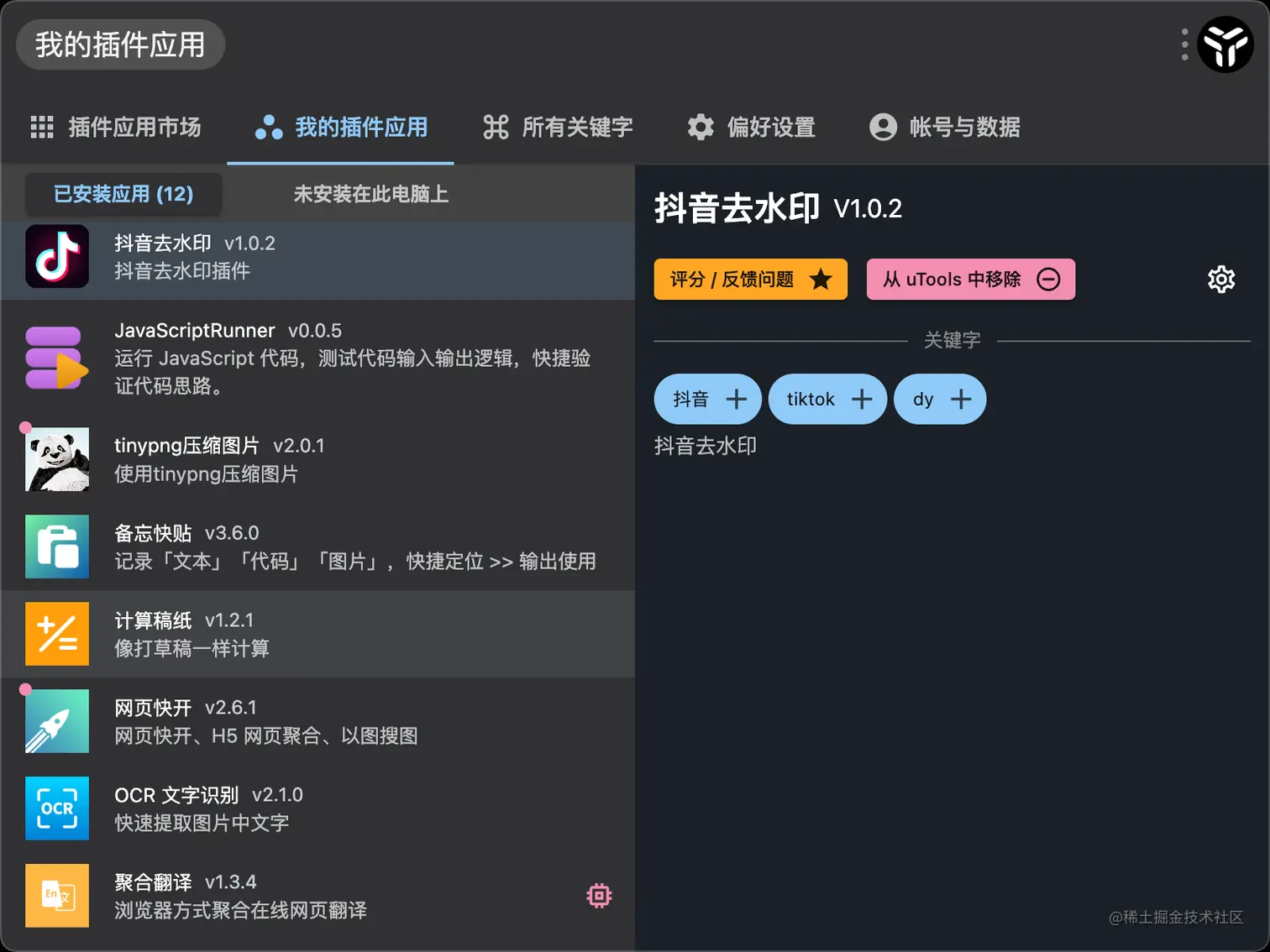
Task: Open 帐号与数据 tab
Action: tap(945, 127)
